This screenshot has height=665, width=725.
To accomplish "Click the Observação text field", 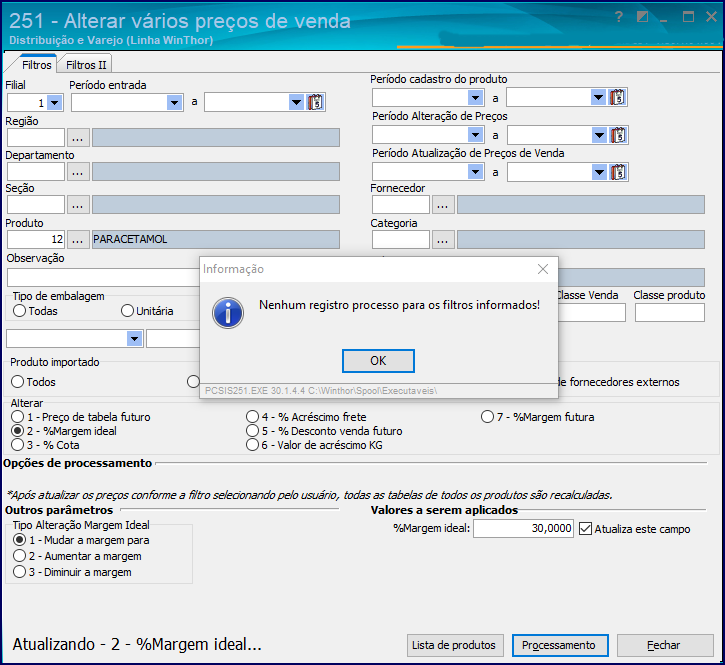I will point(104,278).
